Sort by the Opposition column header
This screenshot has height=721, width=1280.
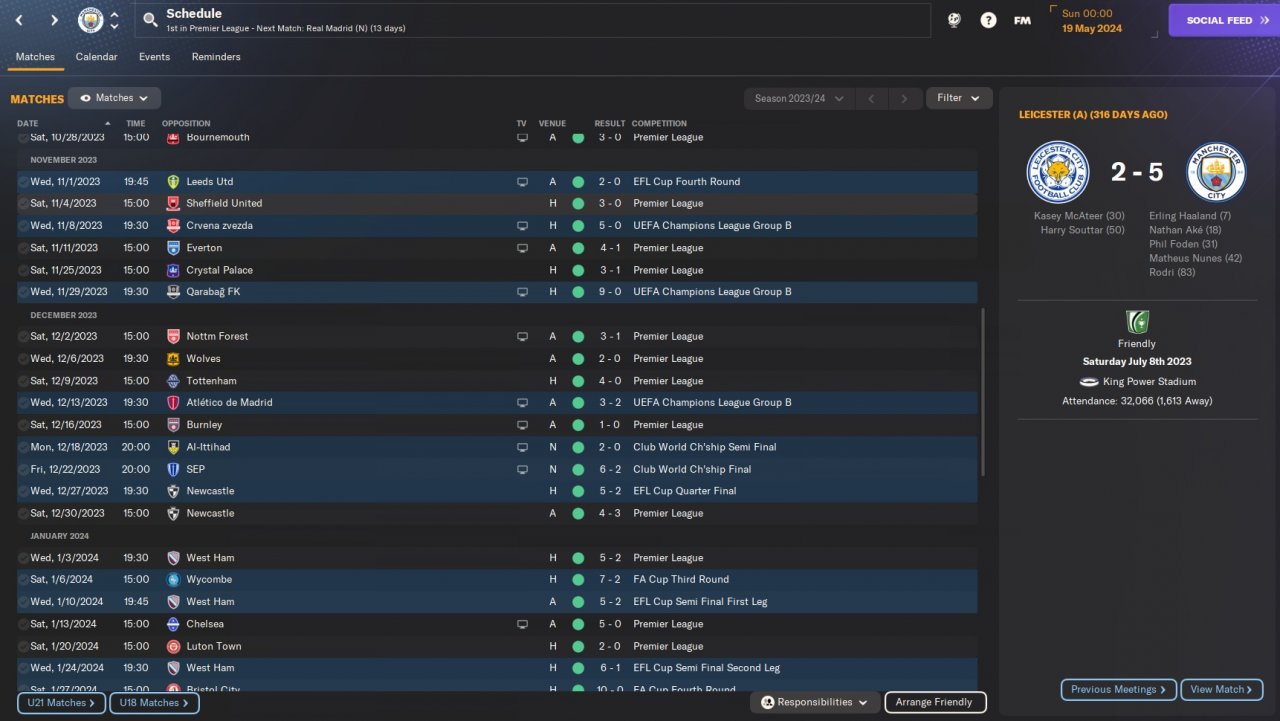coord(186,124)
